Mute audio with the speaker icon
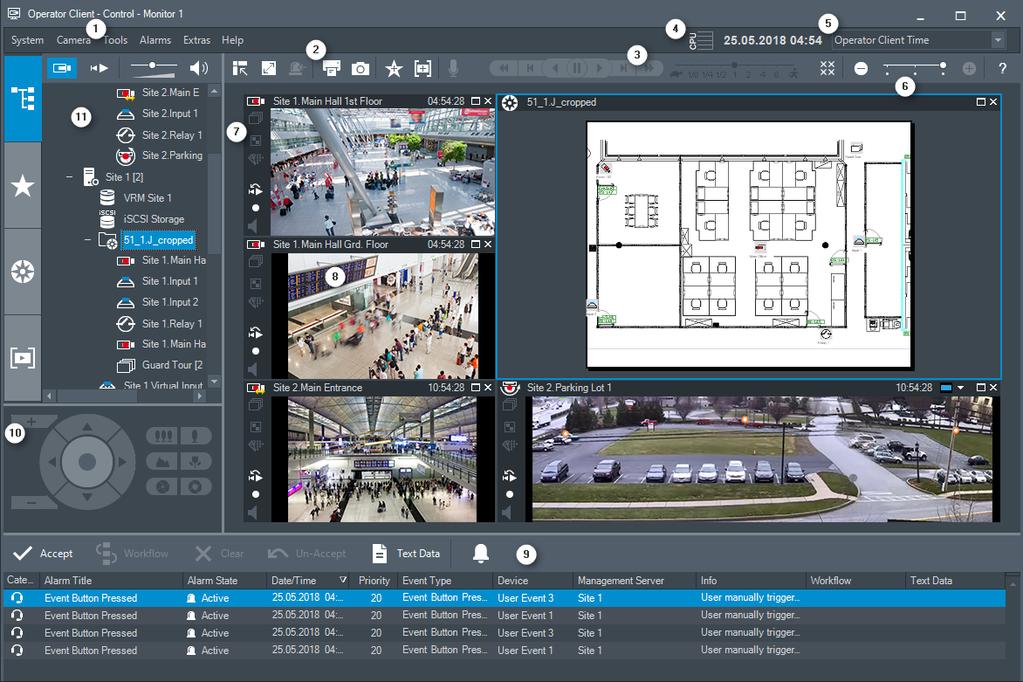This screenshot has width=1023, height=682. 198,68
